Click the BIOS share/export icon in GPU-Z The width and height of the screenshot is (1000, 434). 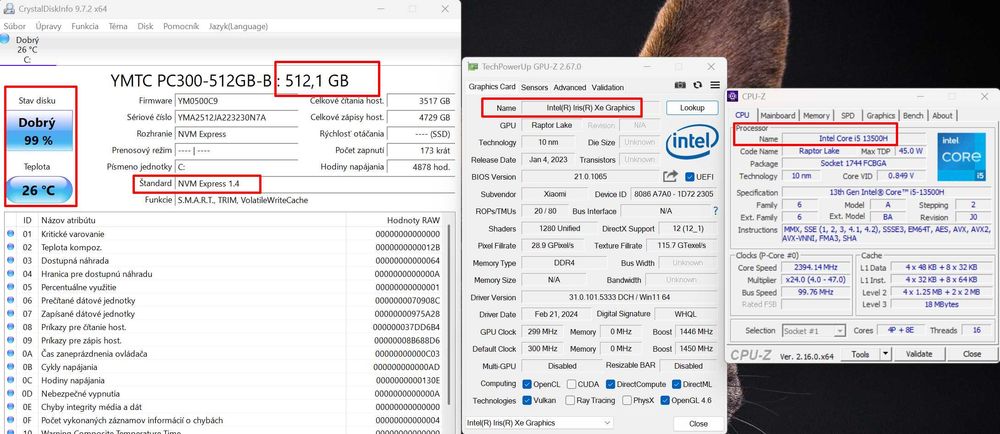point(670,177)
